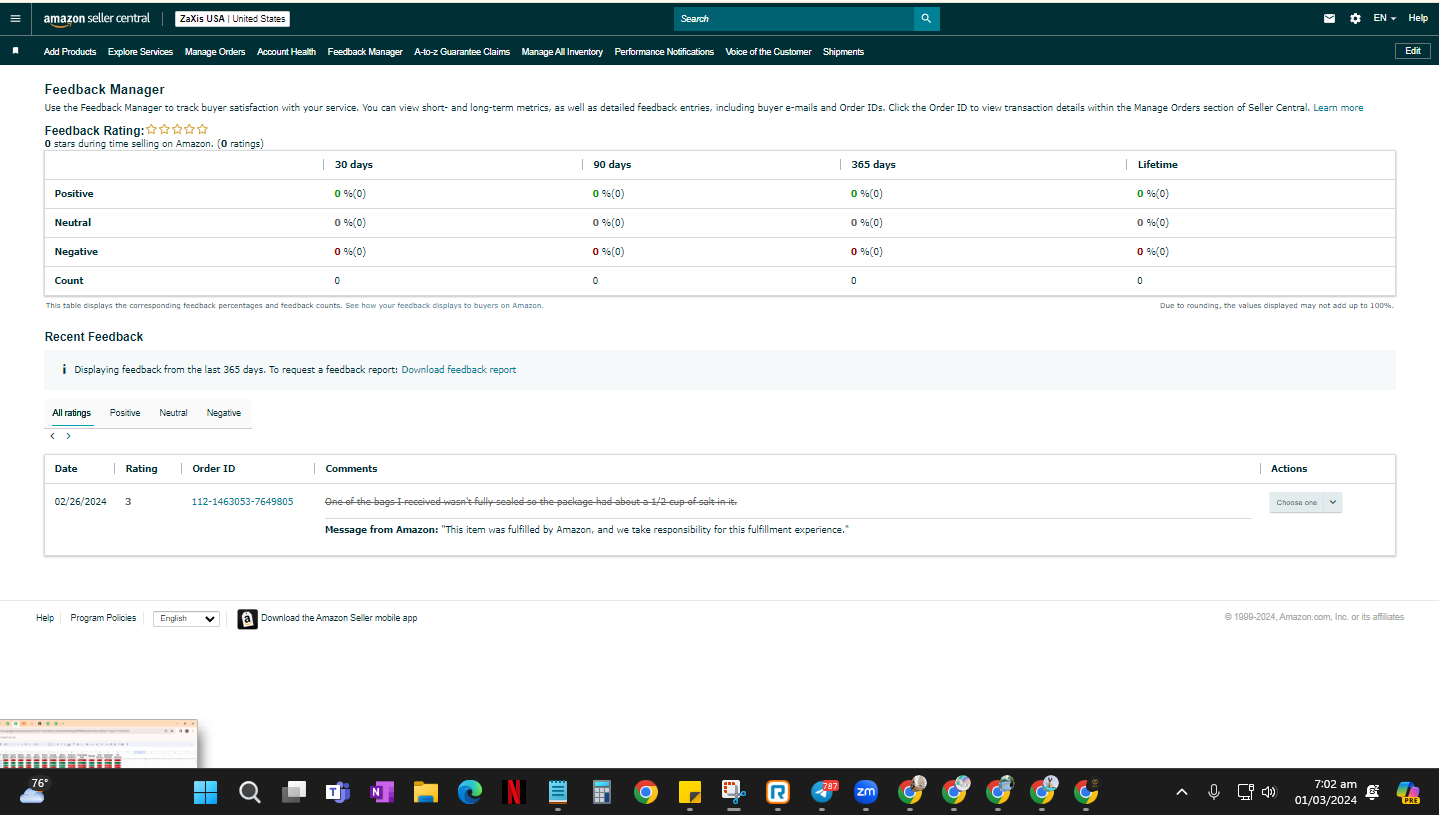
Task: Click the search magnifier button
Action: (926, 18)
